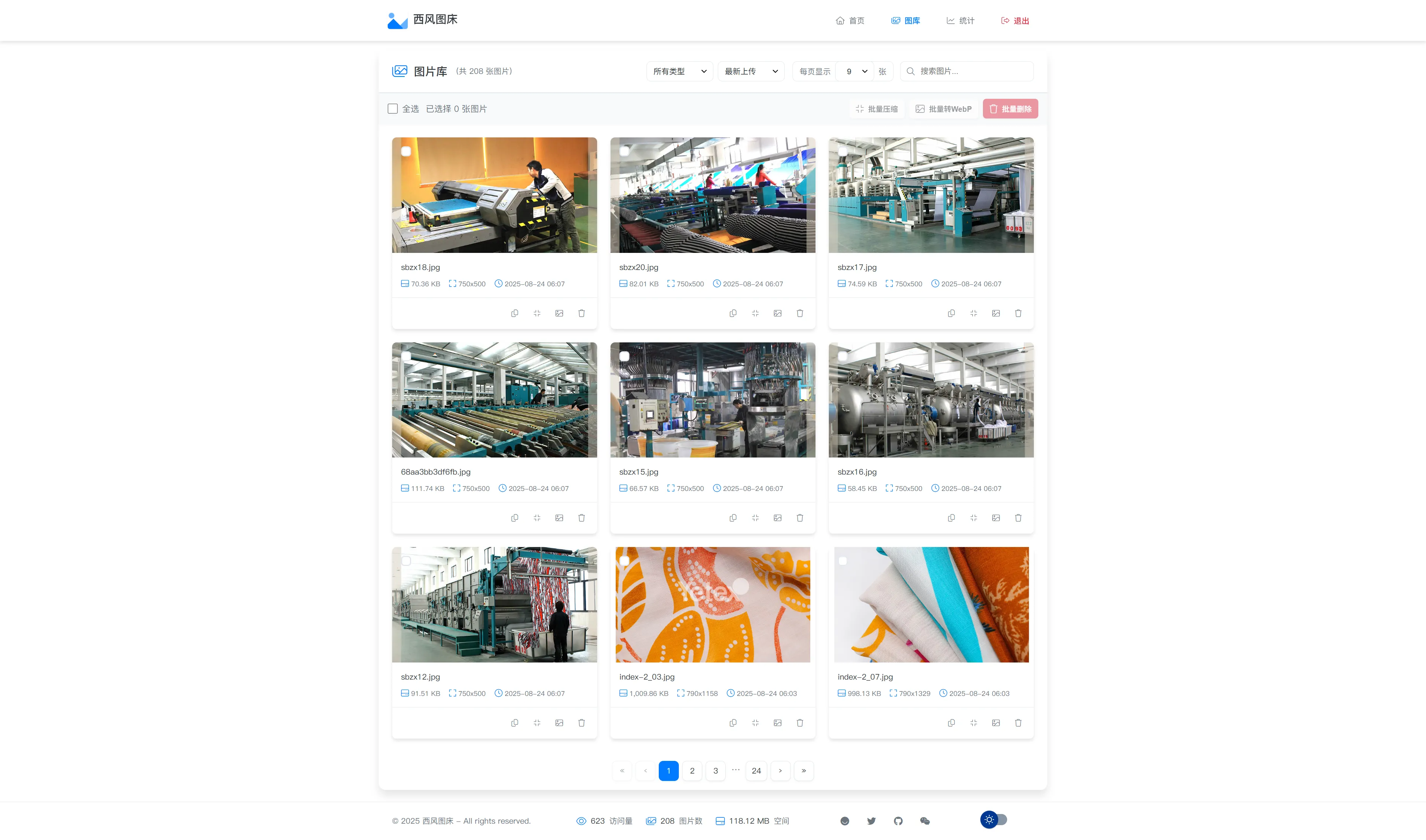The image size is (1426, 840).
Task: Click compress icon under sbzx20.jpg
Action: 755,313
